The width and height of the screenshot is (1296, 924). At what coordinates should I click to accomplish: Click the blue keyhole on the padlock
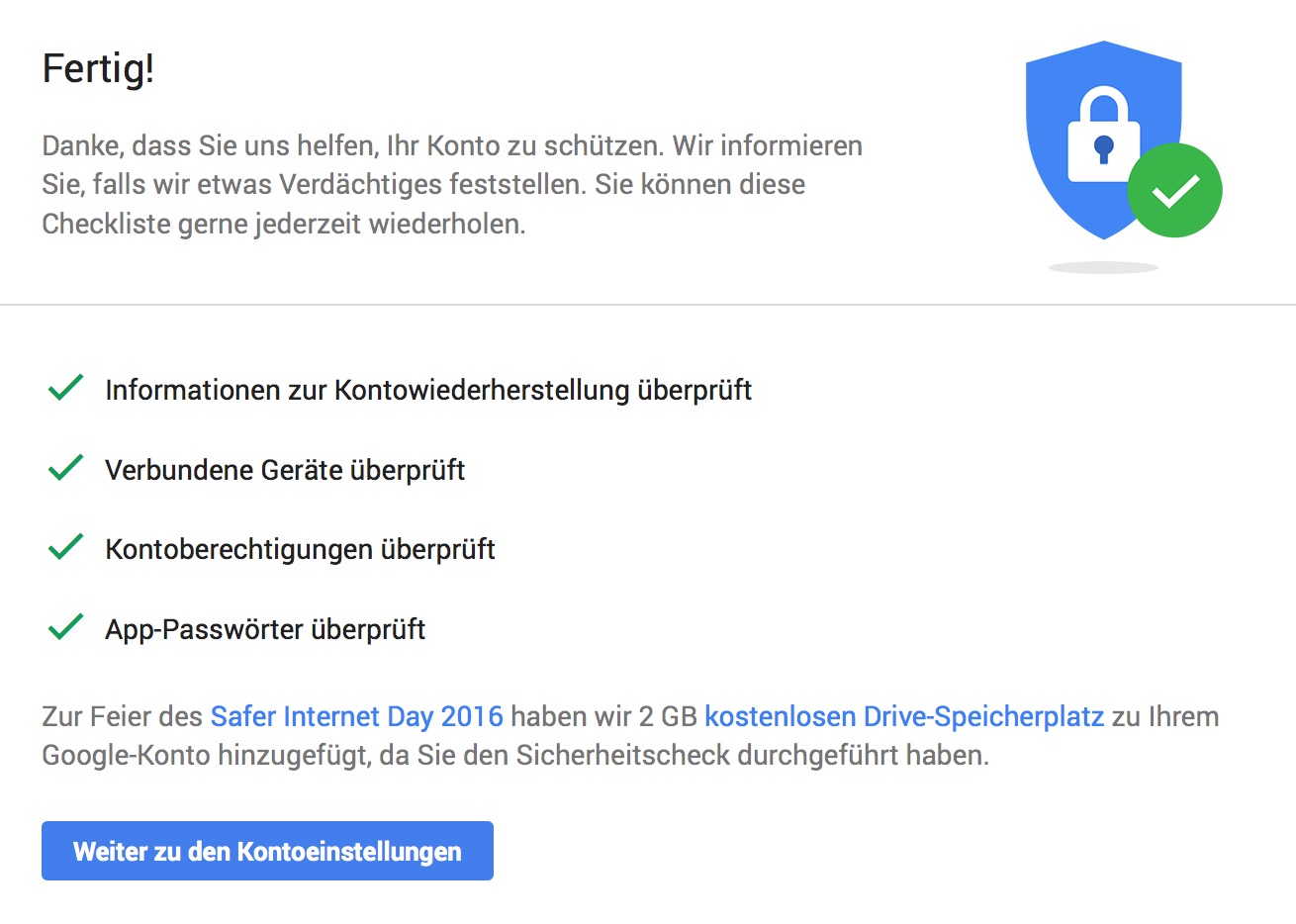(x=1104, y=149)
